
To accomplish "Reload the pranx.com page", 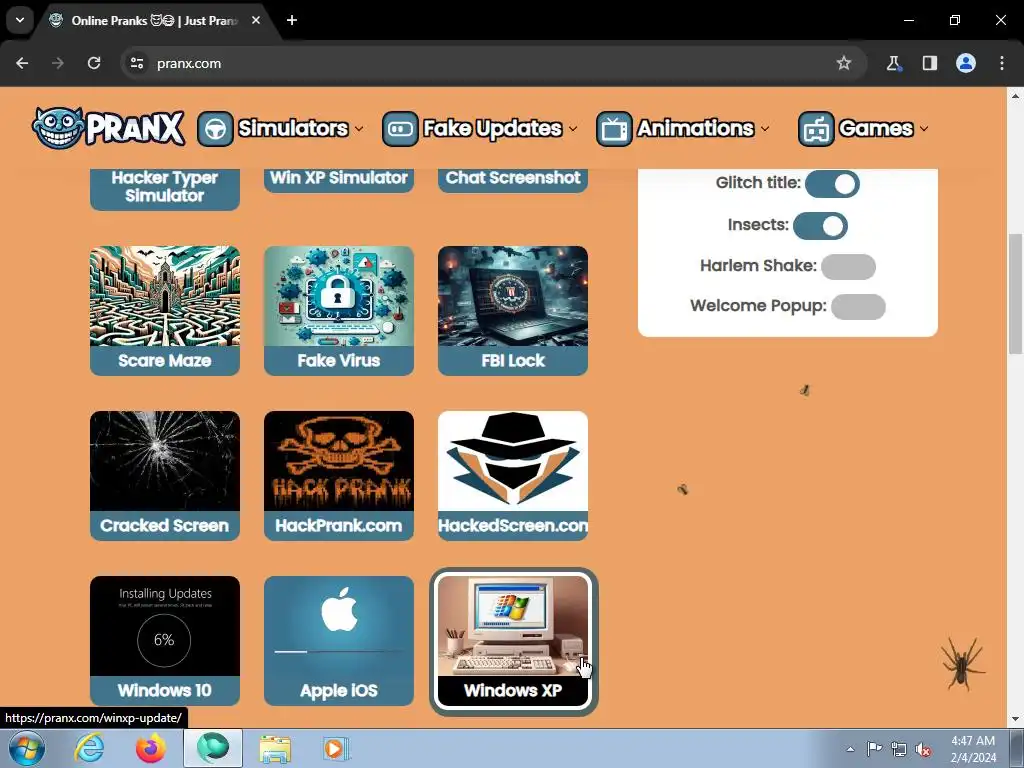I will [94, 63].
